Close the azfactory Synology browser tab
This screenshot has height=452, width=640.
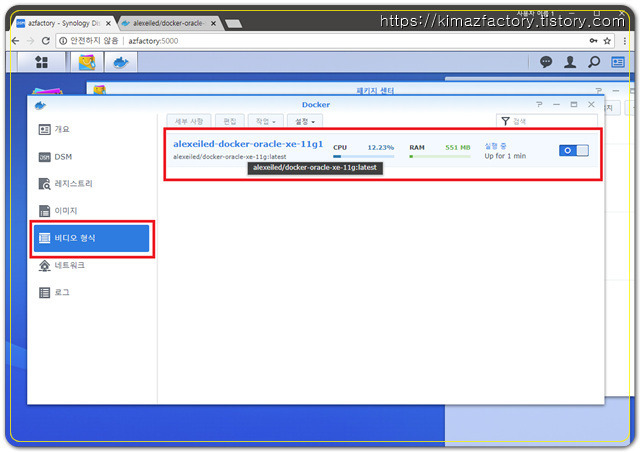(x=108, y=24)
